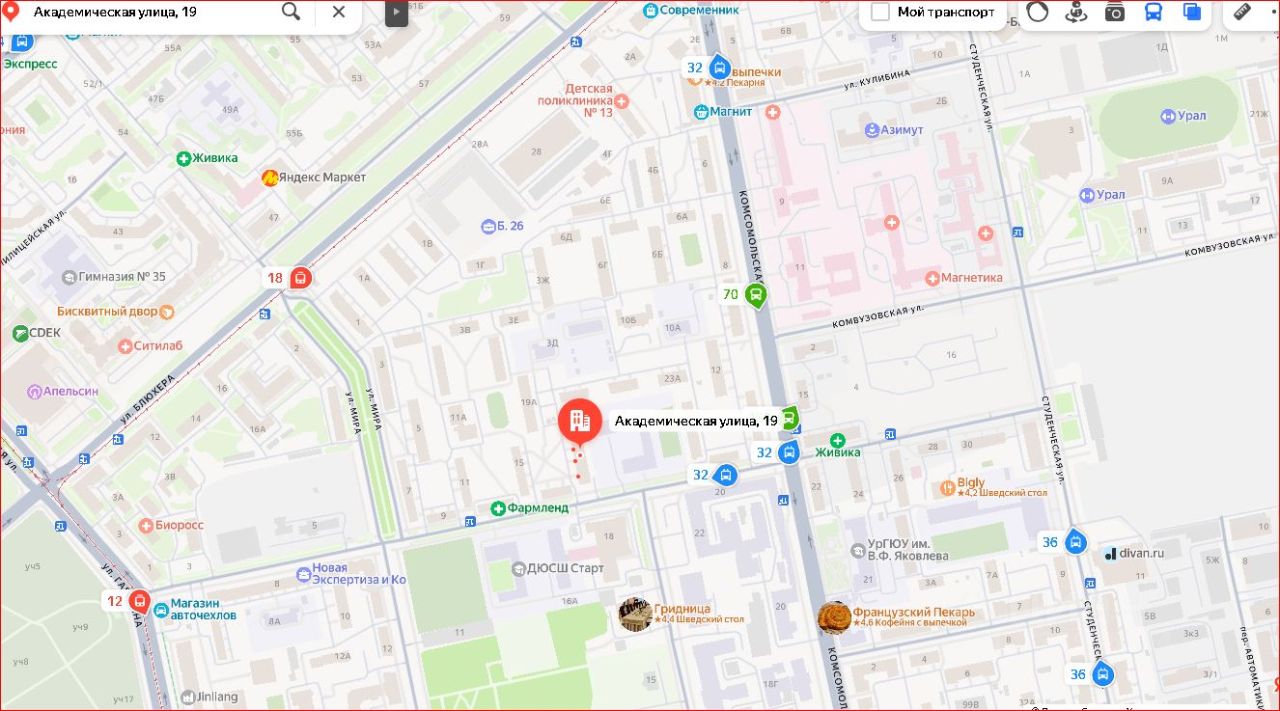The image size is (1280, 711).
Task: Clear the search field with the X
Action: (339, 11)
